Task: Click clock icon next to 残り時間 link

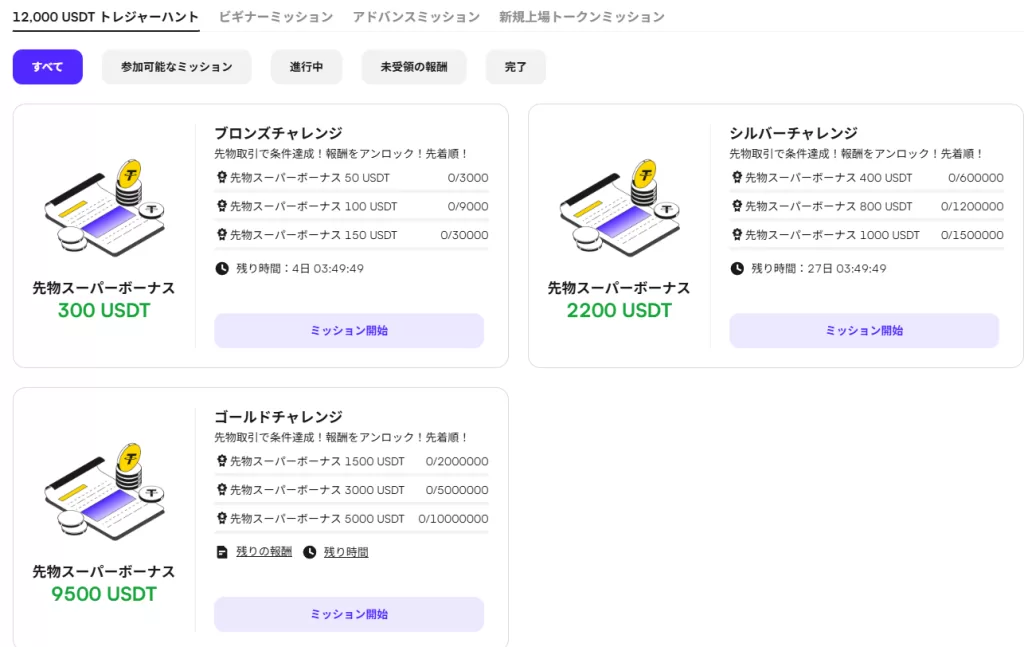Action: pyautogui.click(x=310, y=552)
